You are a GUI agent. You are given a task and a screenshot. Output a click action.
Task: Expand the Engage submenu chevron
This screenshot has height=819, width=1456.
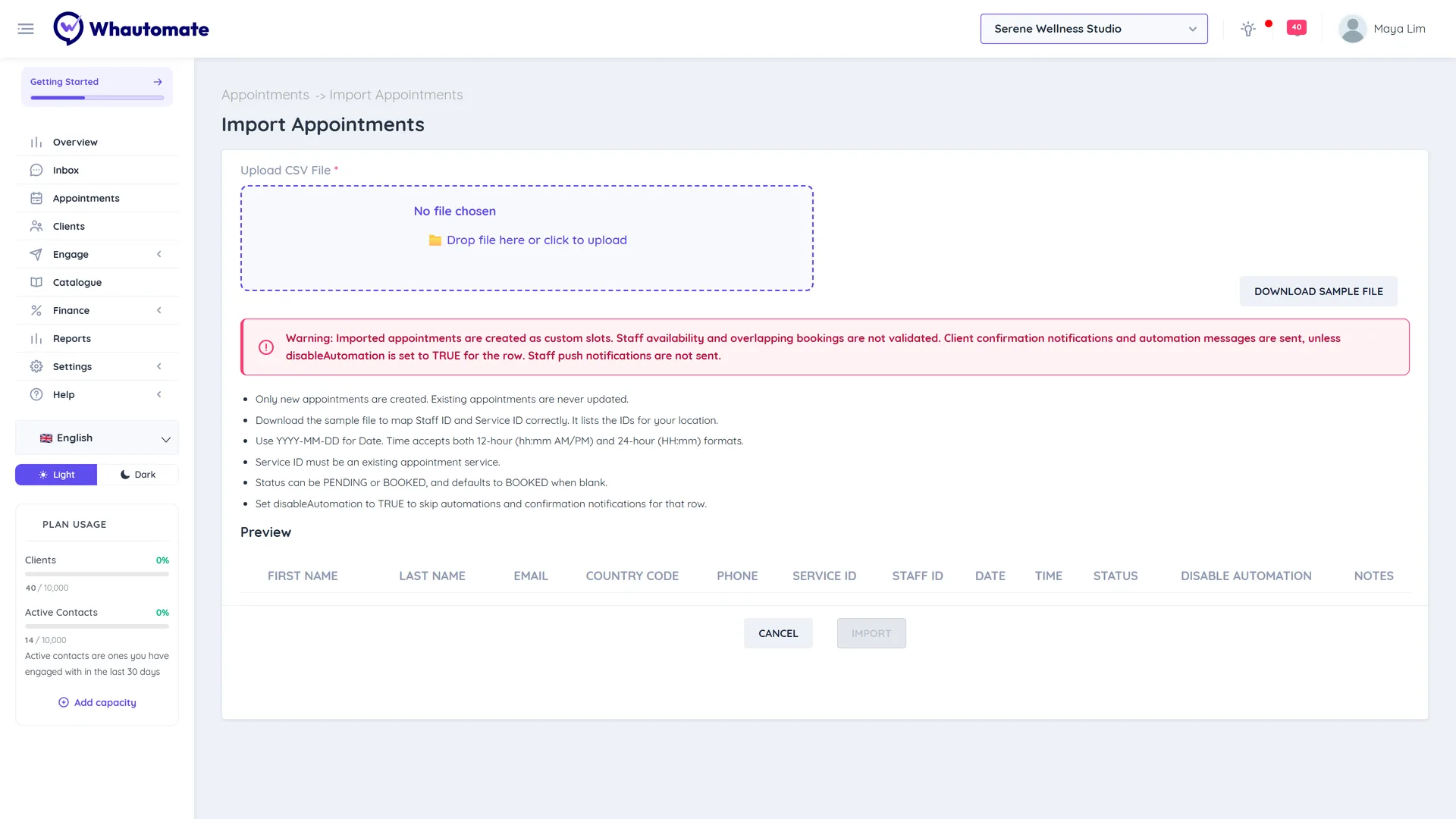[159, 255]
